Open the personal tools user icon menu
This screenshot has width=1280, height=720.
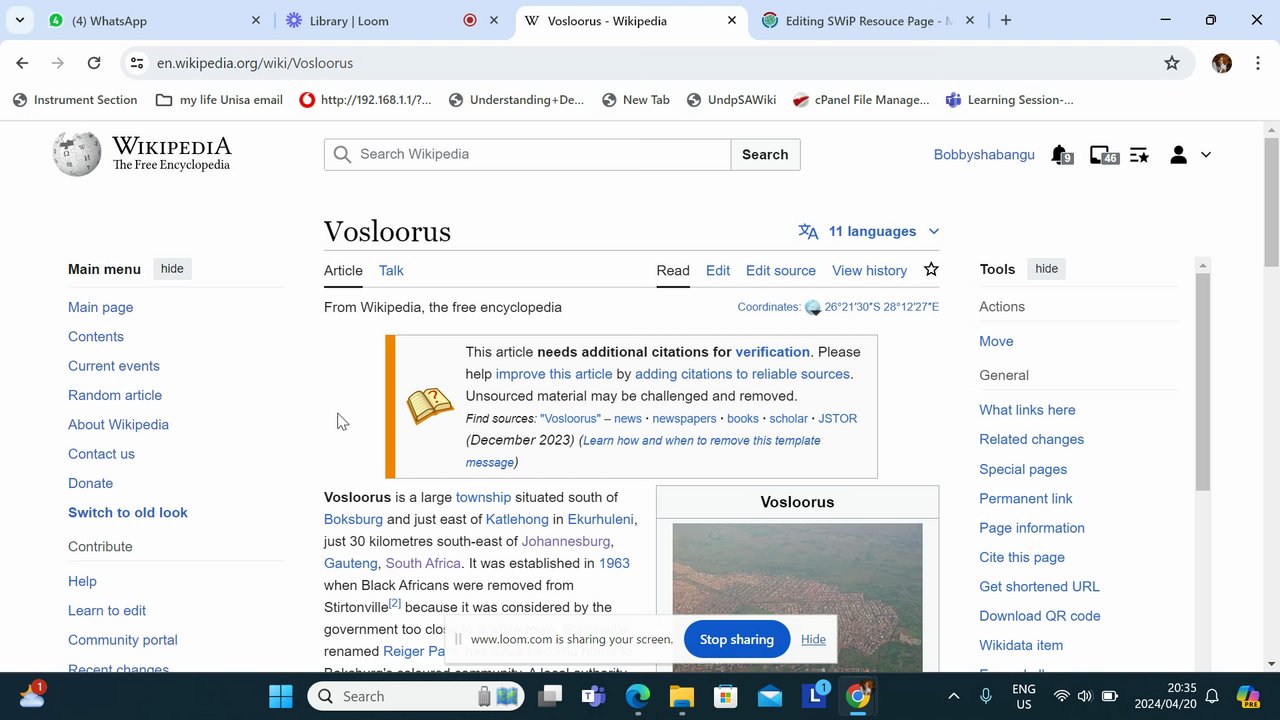point(1190,155)
